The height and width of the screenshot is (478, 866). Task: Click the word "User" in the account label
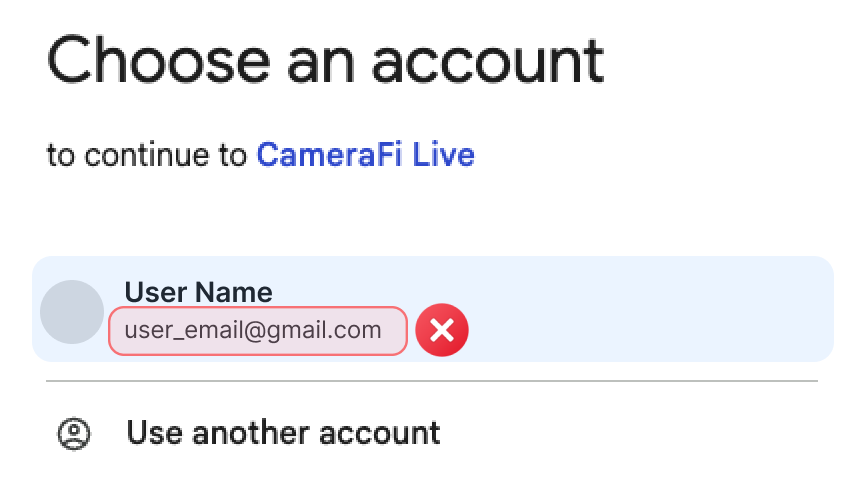pos(154,292)
